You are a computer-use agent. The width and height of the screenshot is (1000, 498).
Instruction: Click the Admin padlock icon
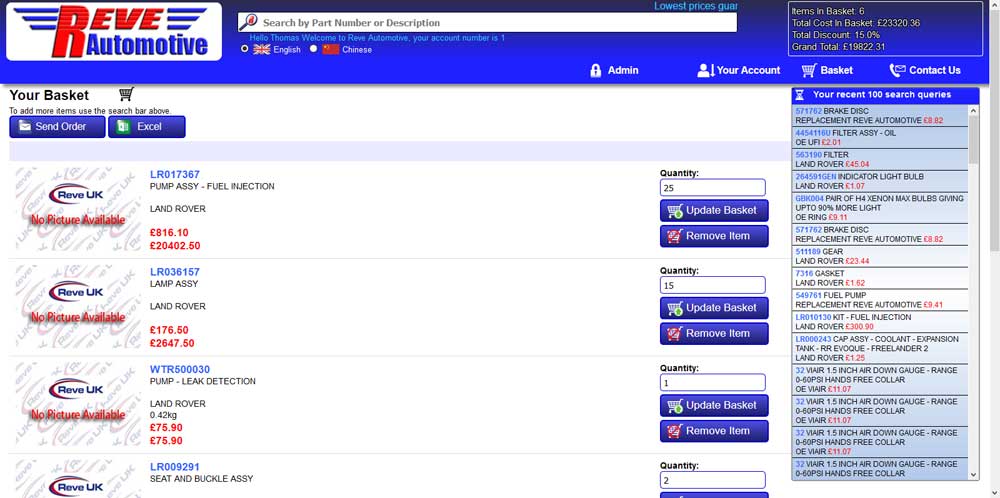(x=596, y=70)
